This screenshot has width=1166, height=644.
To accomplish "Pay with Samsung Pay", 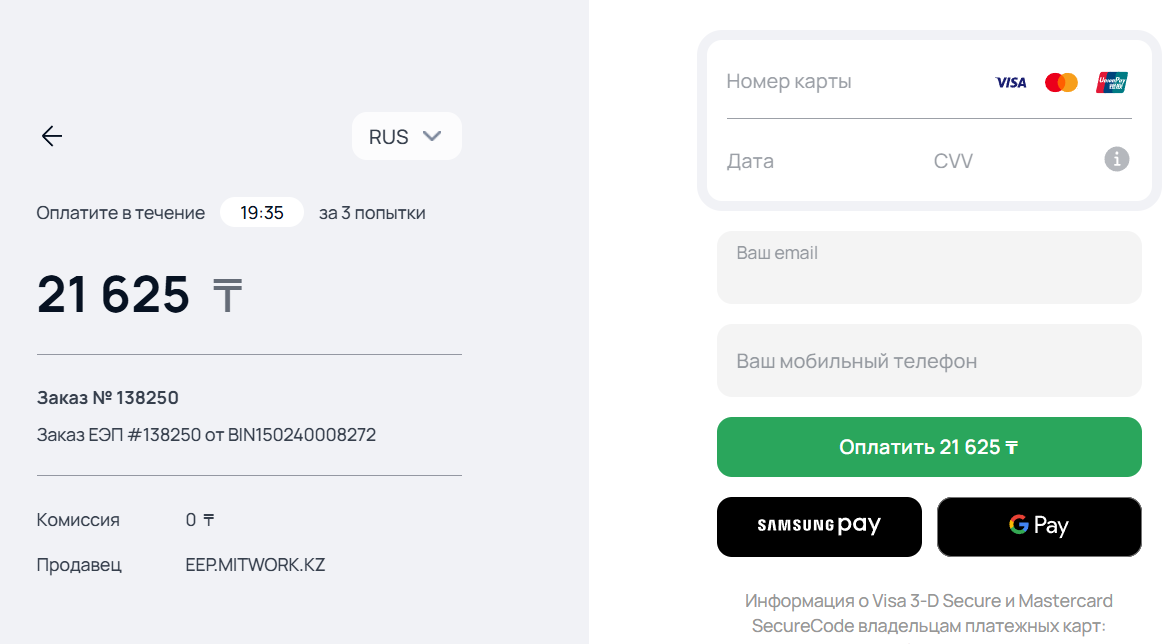I will [x=819, y=526].
